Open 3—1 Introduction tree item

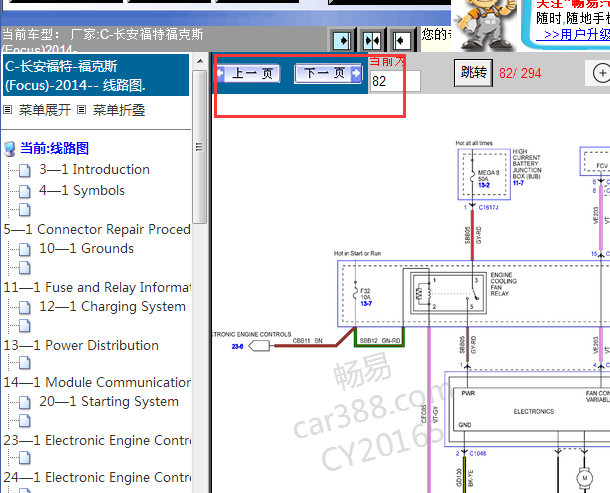pyautogui.click(x=95, y=169)
